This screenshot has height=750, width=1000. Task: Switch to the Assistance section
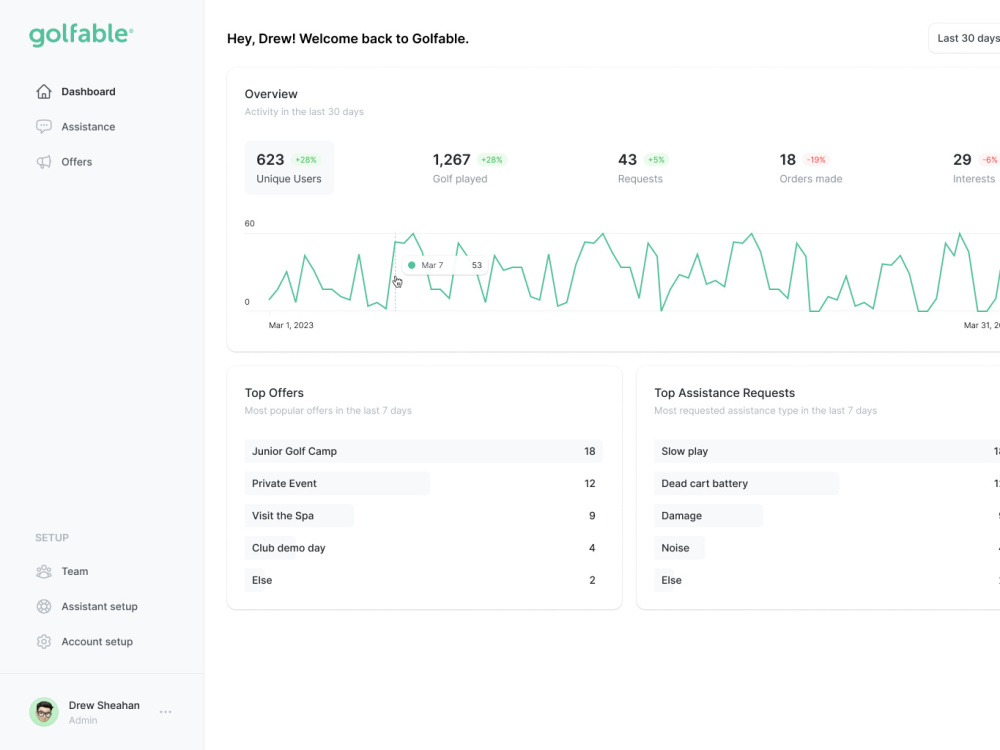(x=89, y=126)
